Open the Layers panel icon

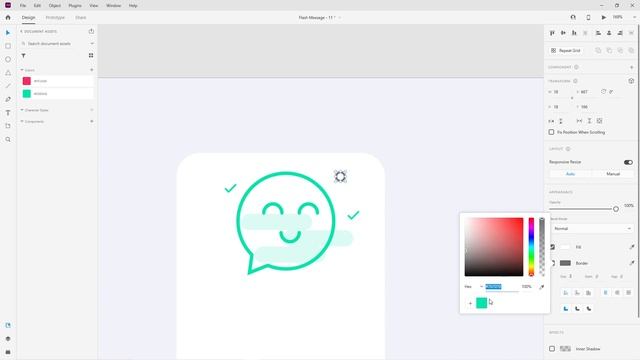pyautogui.click(x=8, y=339)
